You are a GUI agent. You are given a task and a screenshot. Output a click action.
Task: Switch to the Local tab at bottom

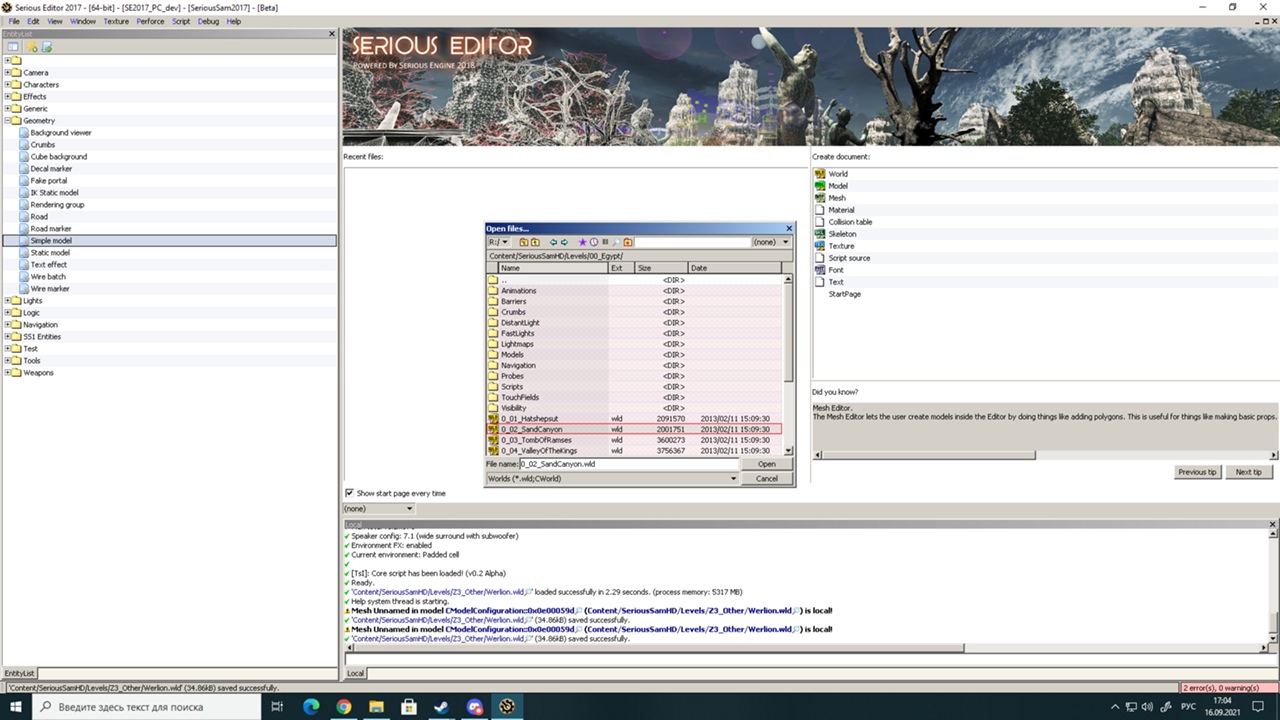355,673
